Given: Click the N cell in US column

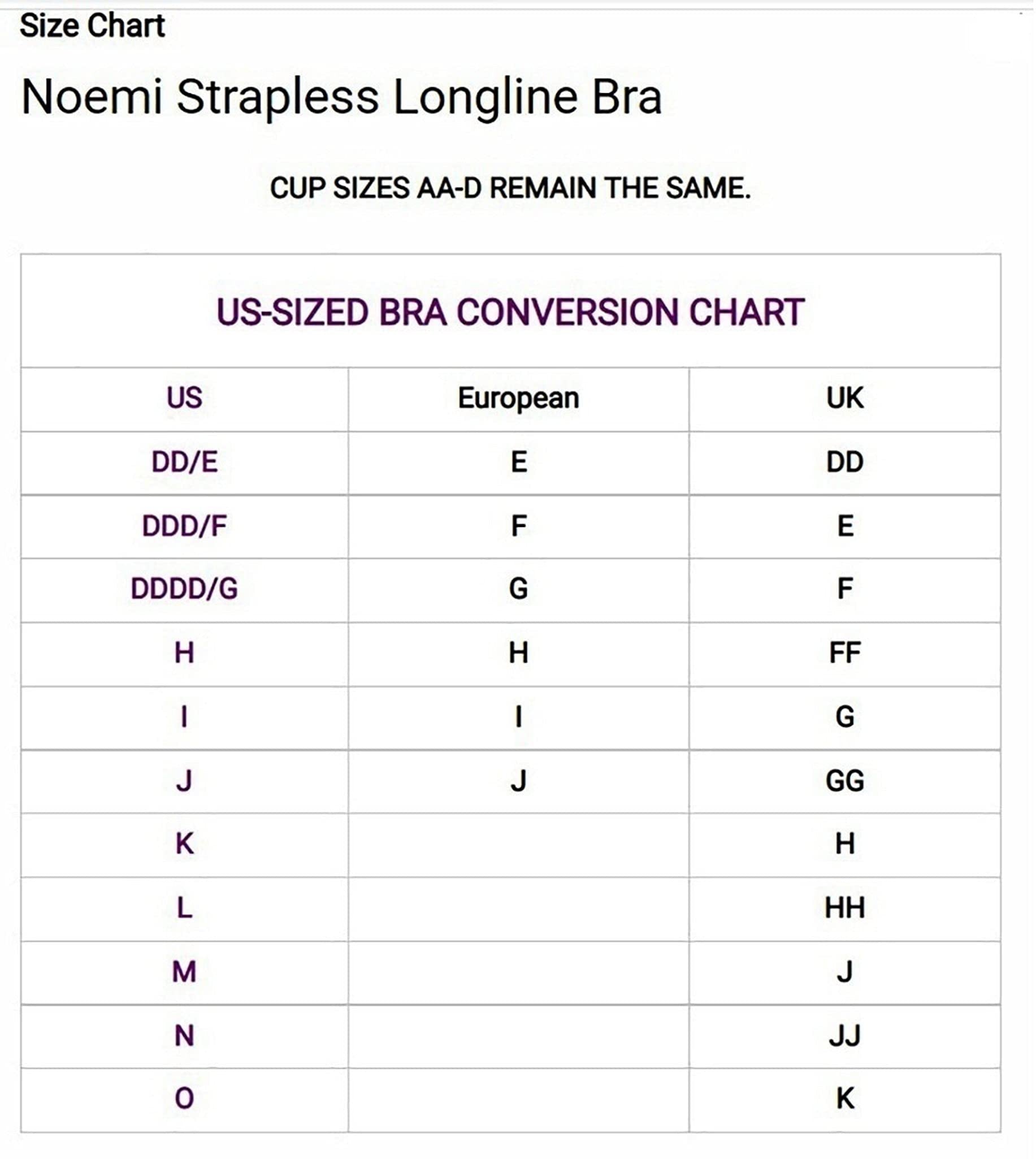Looking at the screenshot, I should coord(184,1036).
